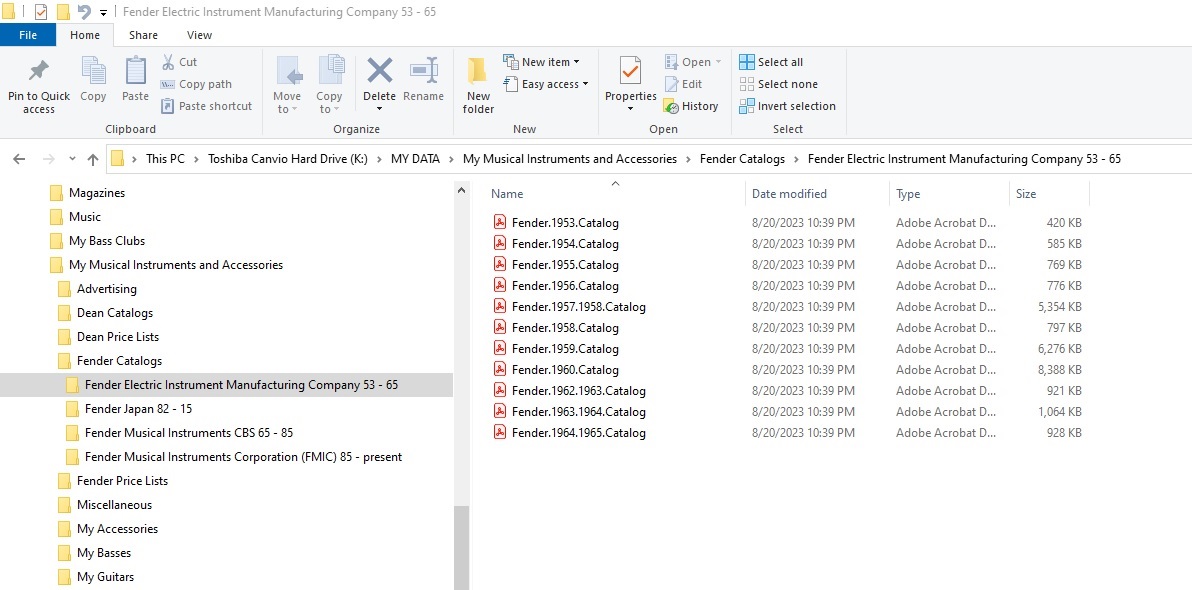Create a folder with New folder icon
Screen dimensions: 1192x590
pos(477,71)
